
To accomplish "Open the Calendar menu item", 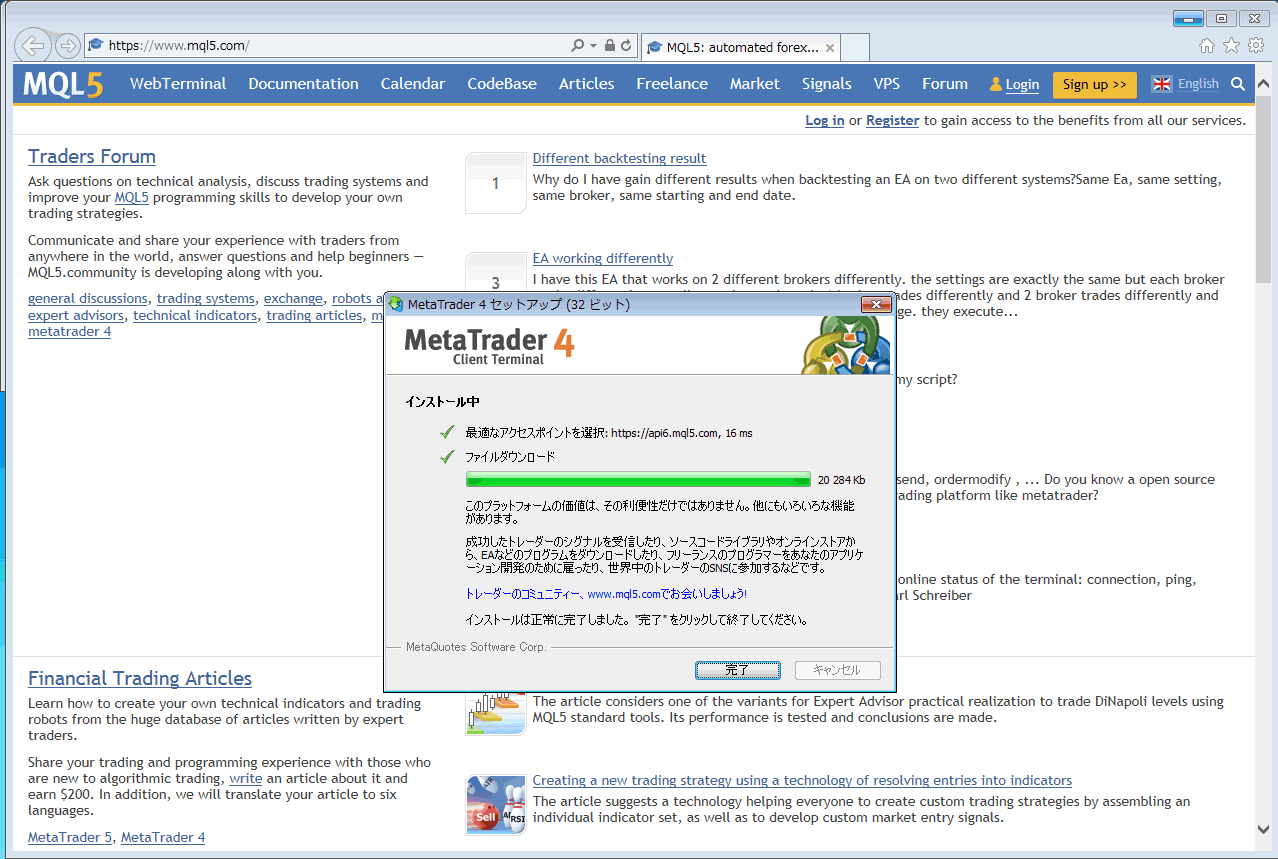I will pyautogui.click(x=413, y=84).
